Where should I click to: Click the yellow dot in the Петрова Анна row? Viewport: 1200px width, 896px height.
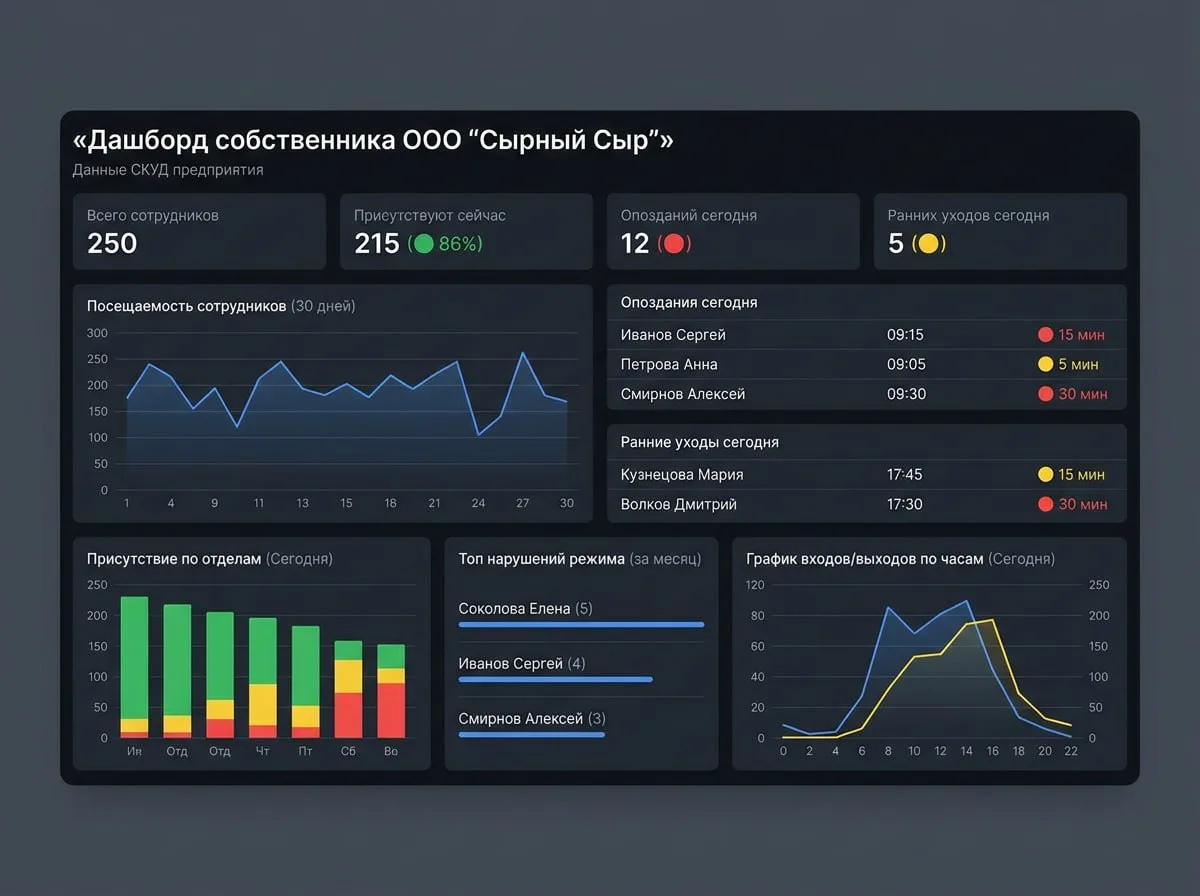(x=1046, y=364)
